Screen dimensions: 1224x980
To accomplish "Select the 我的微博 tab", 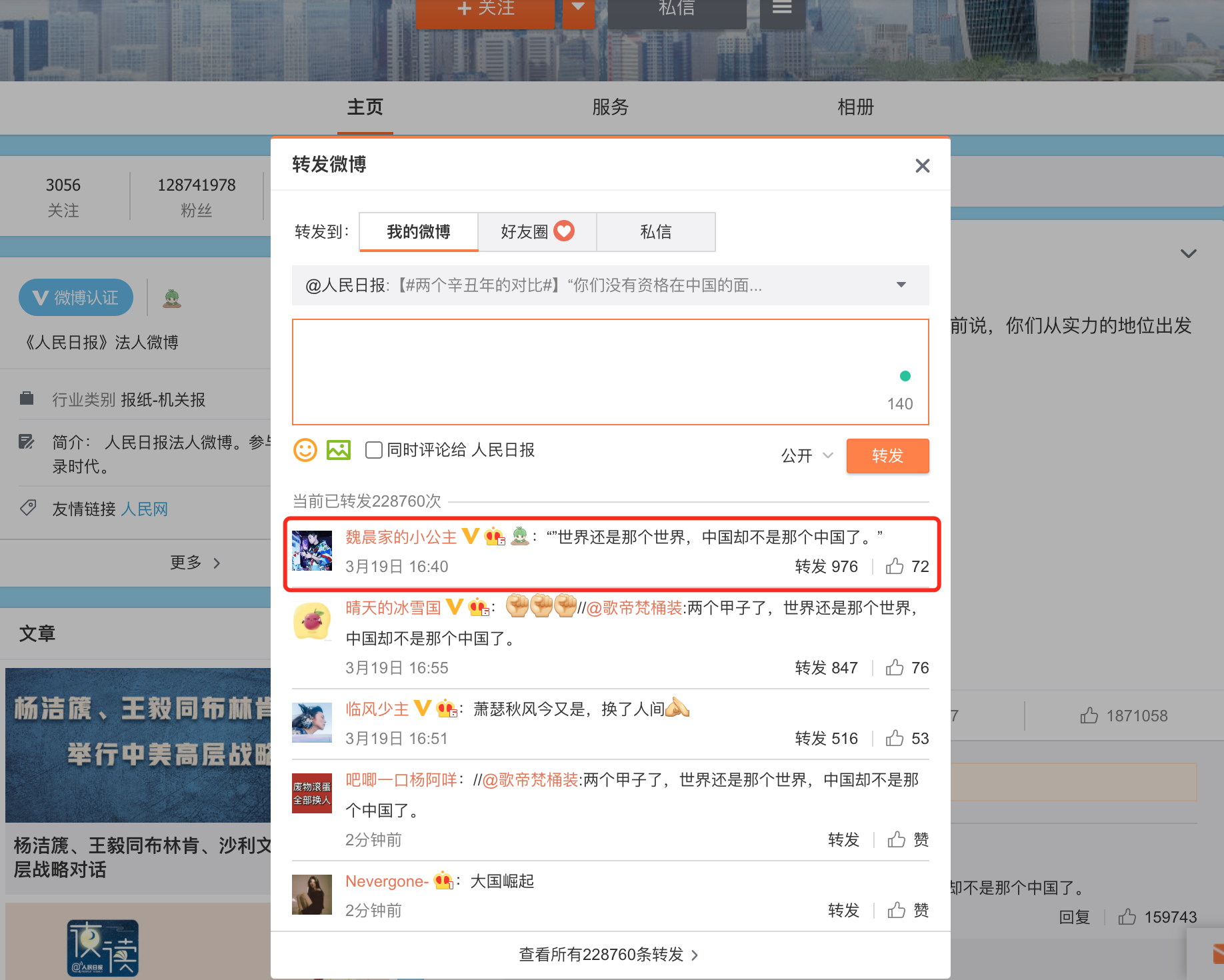I will pos(419,231).
